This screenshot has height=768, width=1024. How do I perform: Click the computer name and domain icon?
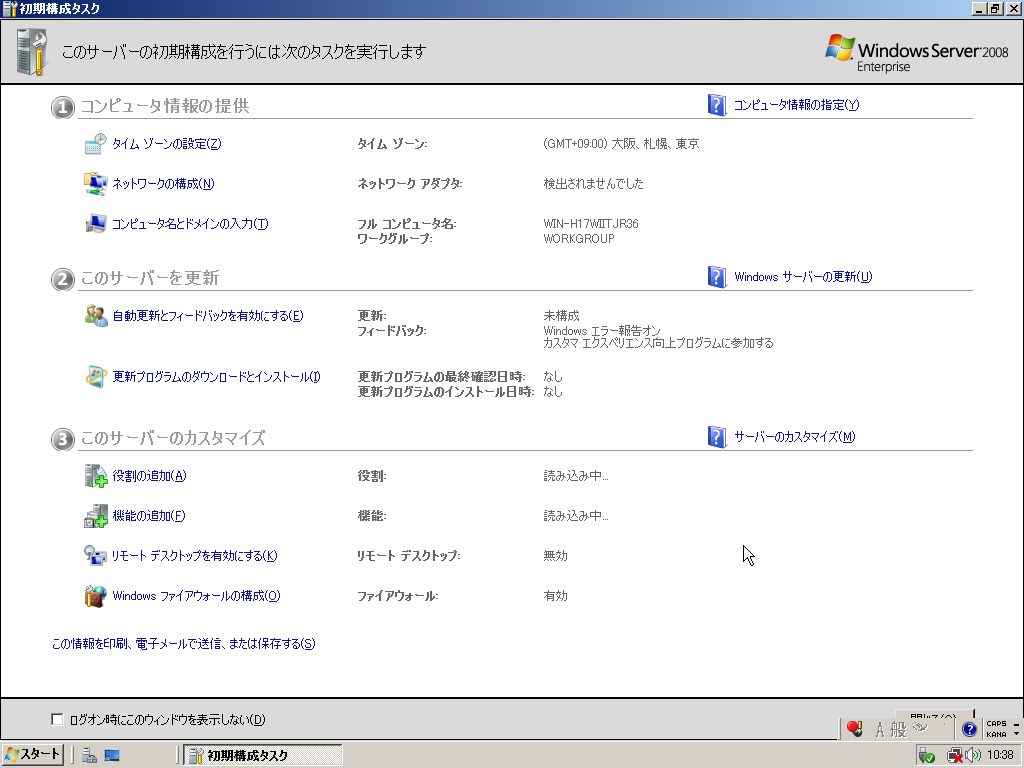click(x=95, y=223)
